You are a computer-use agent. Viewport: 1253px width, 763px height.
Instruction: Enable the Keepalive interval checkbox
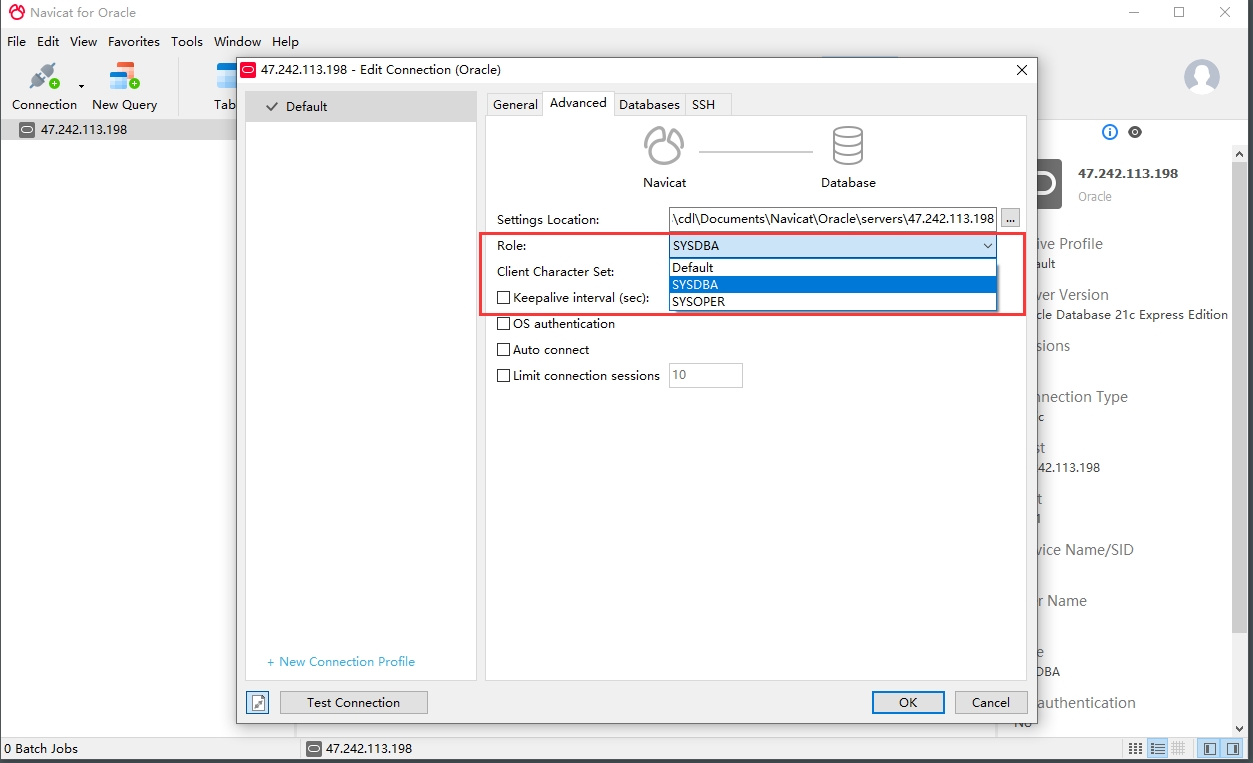click(504, 297)
